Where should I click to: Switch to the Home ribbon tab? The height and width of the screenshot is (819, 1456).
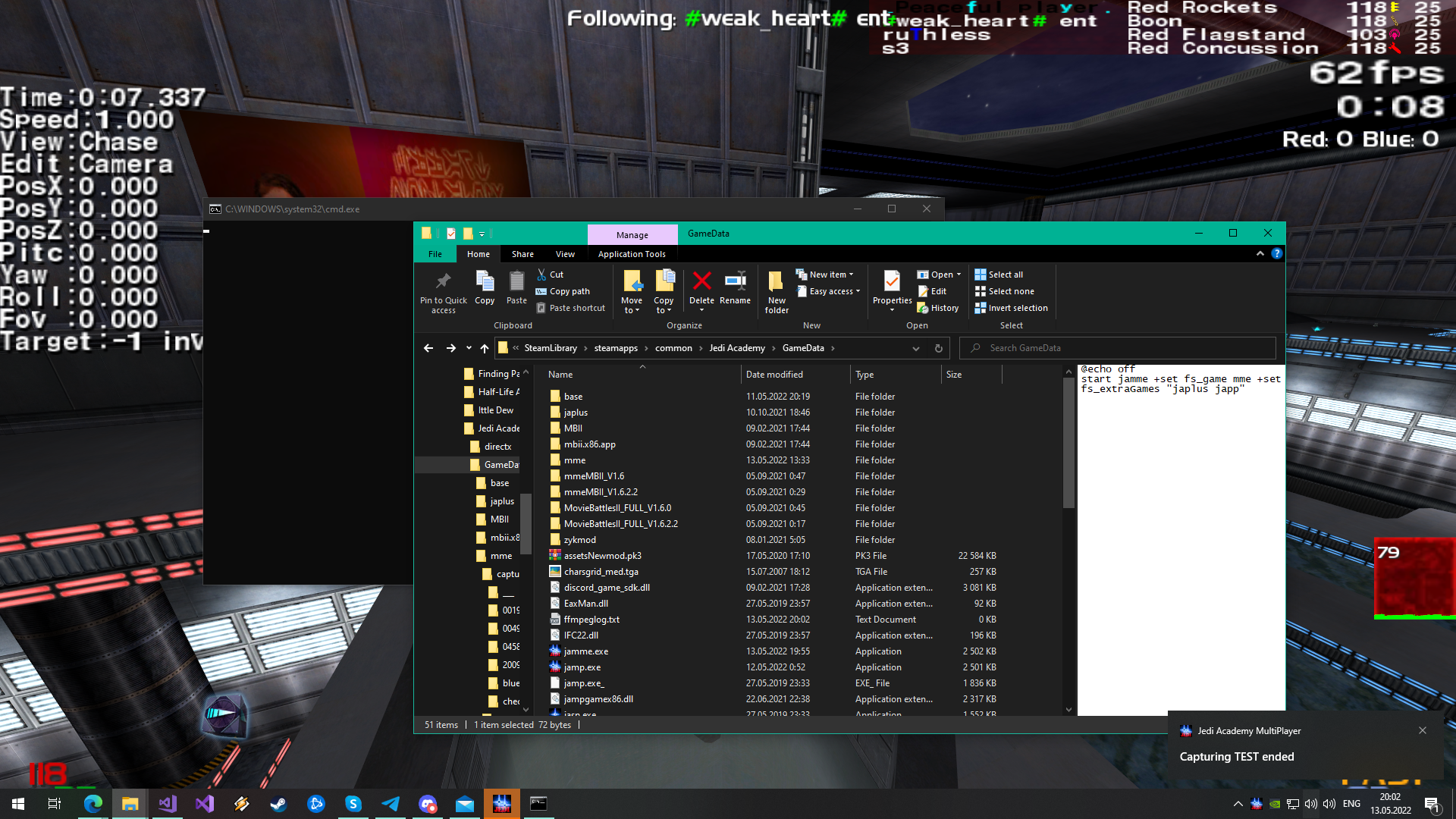coord(479,254)
